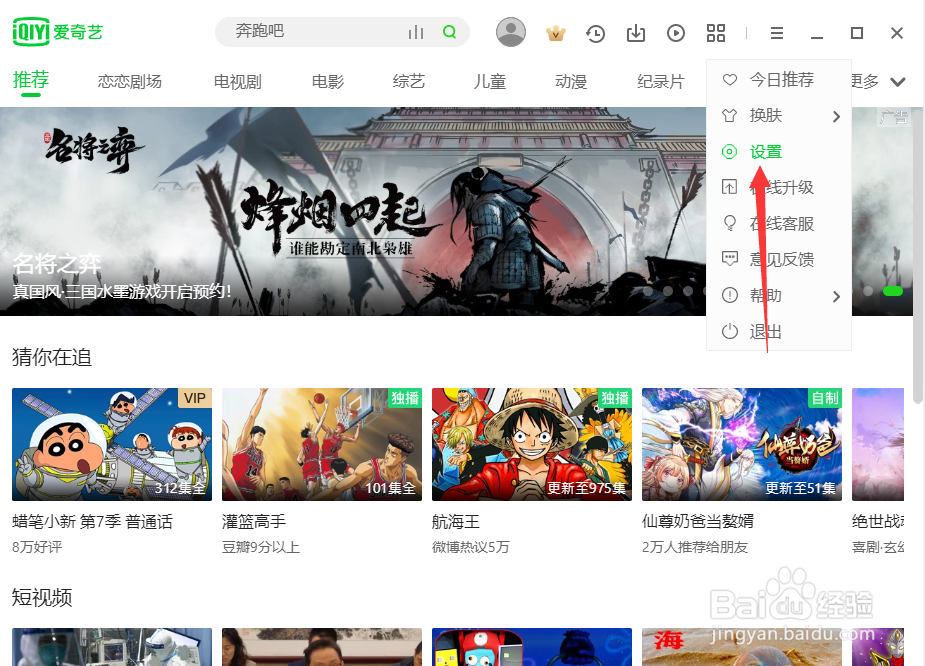Image resolution: width=925 pixels, height=666 pixels.
Task: Open the downloads icon
Action: click(x=635, y=33)
